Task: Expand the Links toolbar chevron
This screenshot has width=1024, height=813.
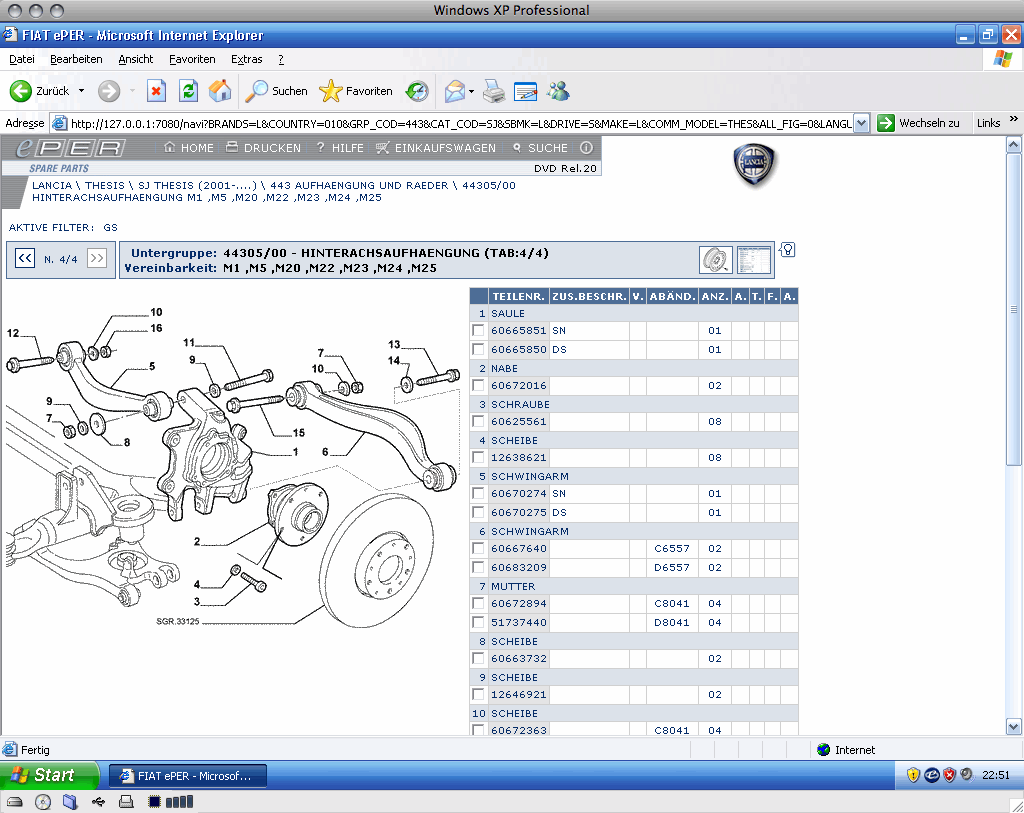Action: (x=1014, y=120)
